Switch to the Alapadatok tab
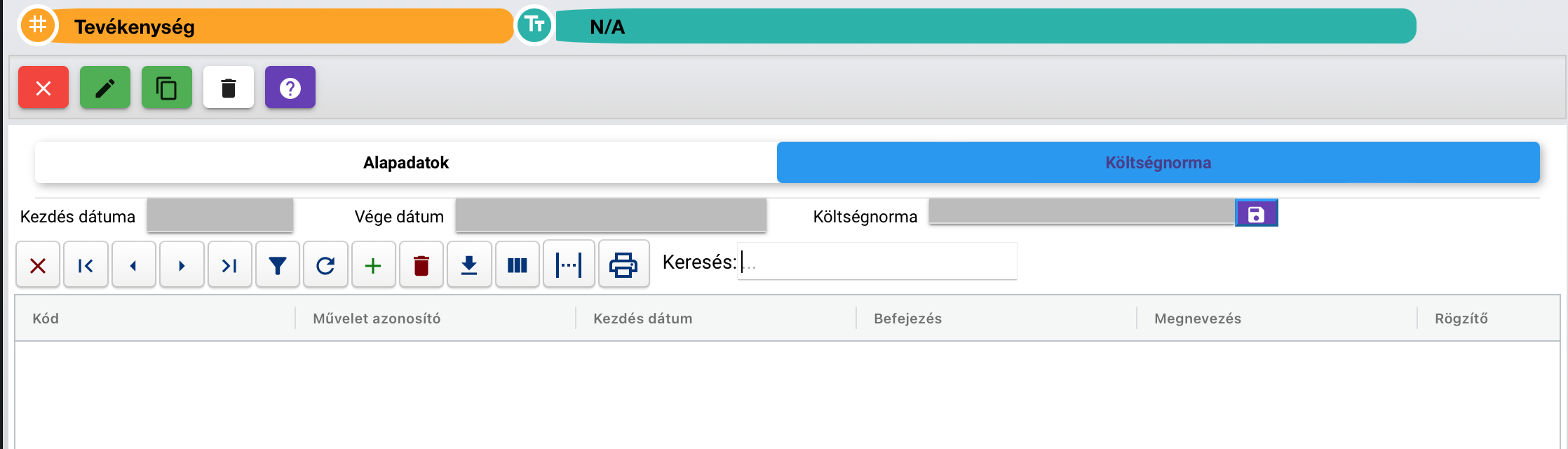 click(406, 163)
